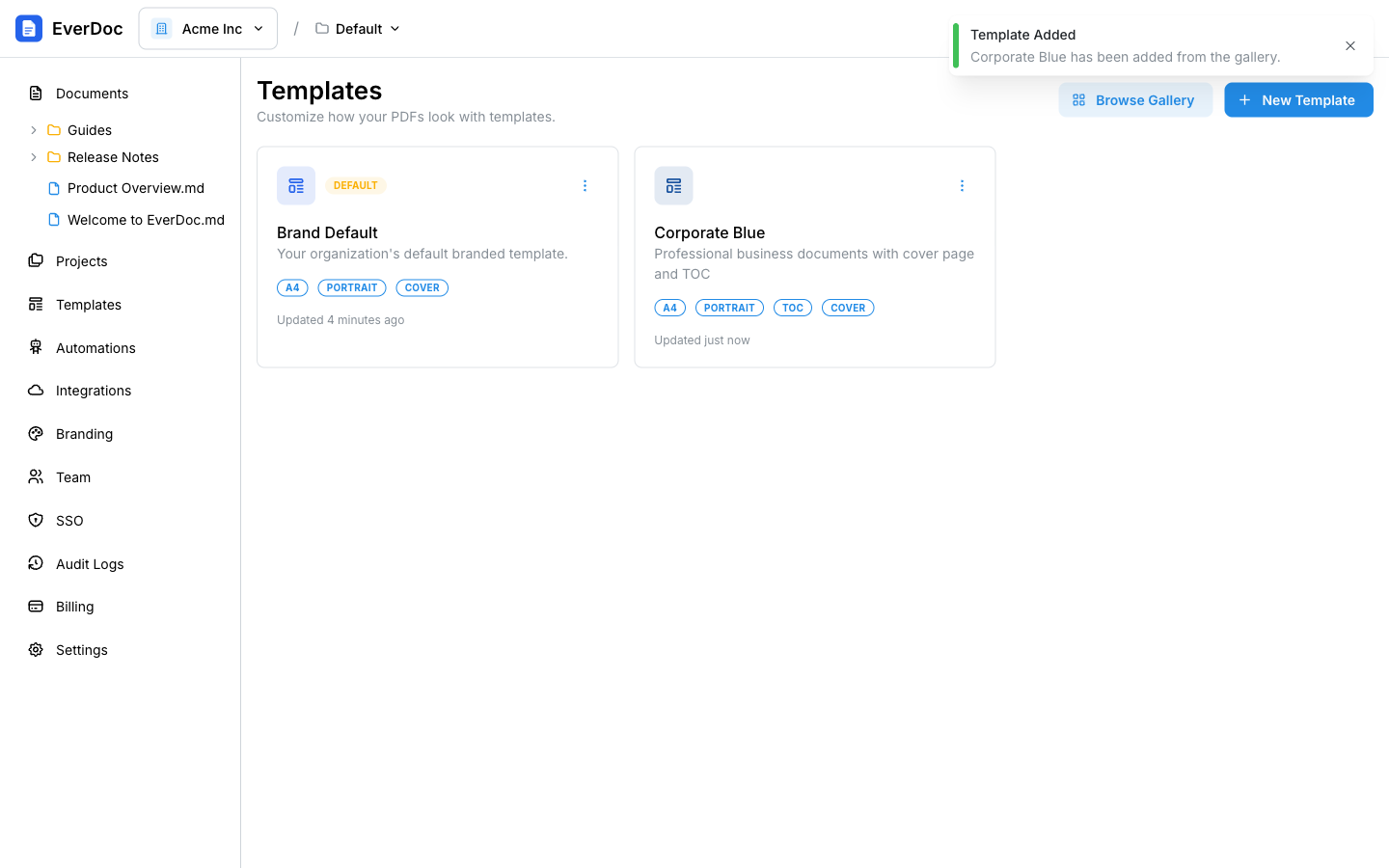
Task: Open Corporate Blue card options menu
Action: pyautogui.click(x=962, y=186)
